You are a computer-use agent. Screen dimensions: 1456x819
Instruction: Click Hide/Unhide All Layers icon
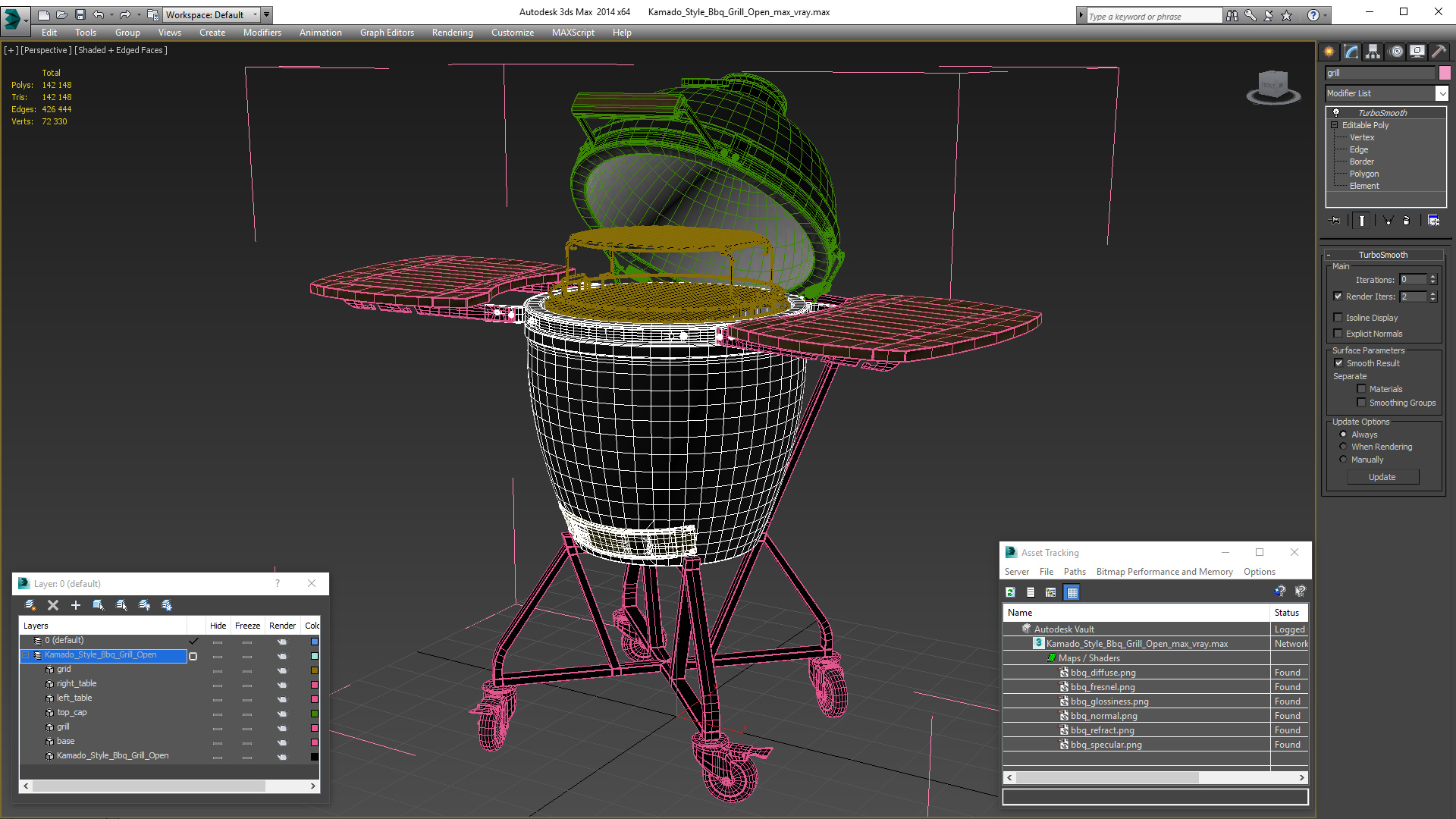point(144,605)
